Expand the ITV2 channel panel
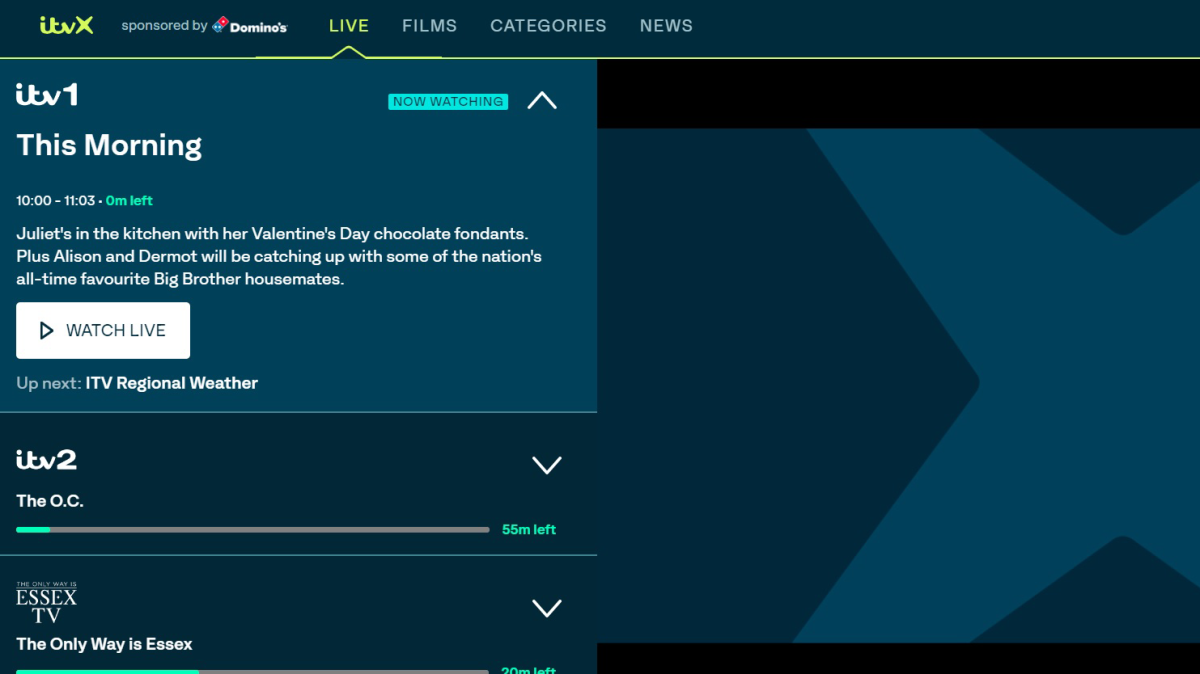The height and width of the screenshot is (674, 1200). click(x=547, y=465)
